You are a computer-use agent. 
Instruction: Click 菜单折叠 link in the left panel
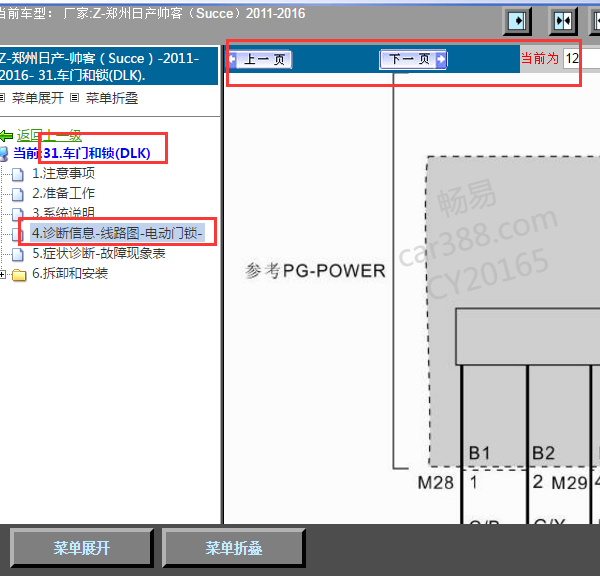[112, 98]
